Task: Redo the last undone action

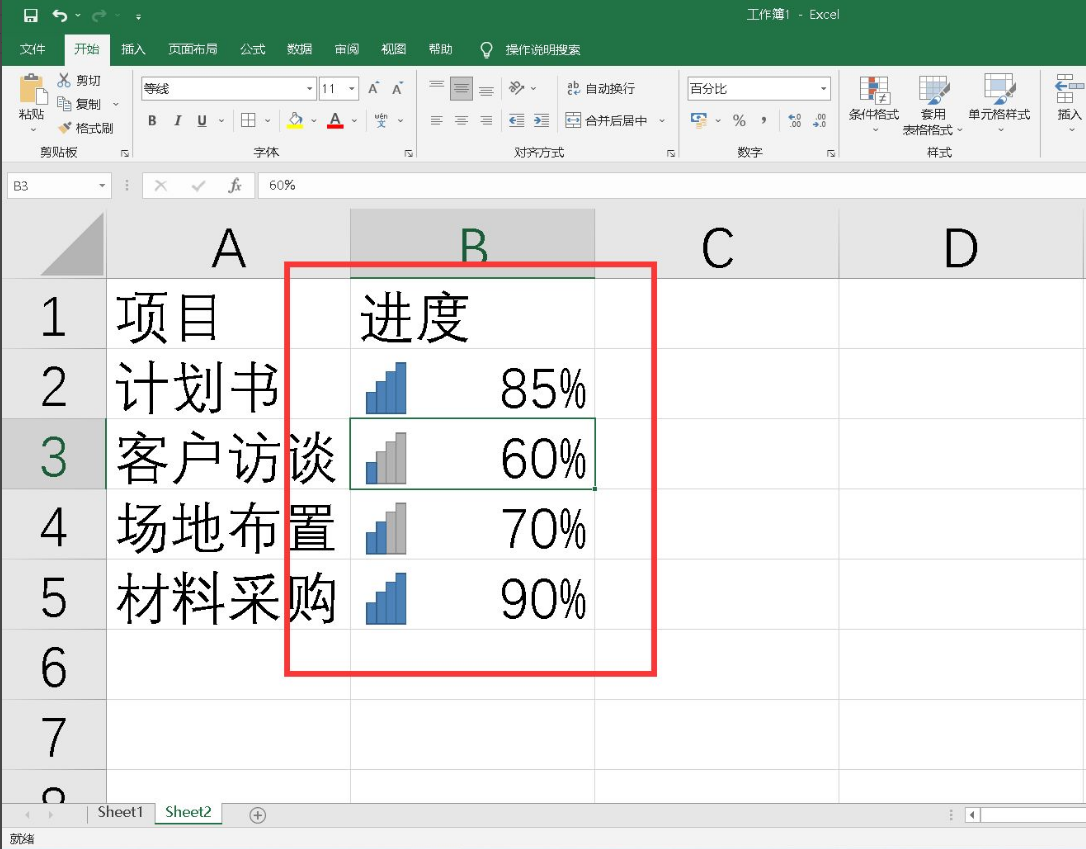Action: tap(99, 15)
